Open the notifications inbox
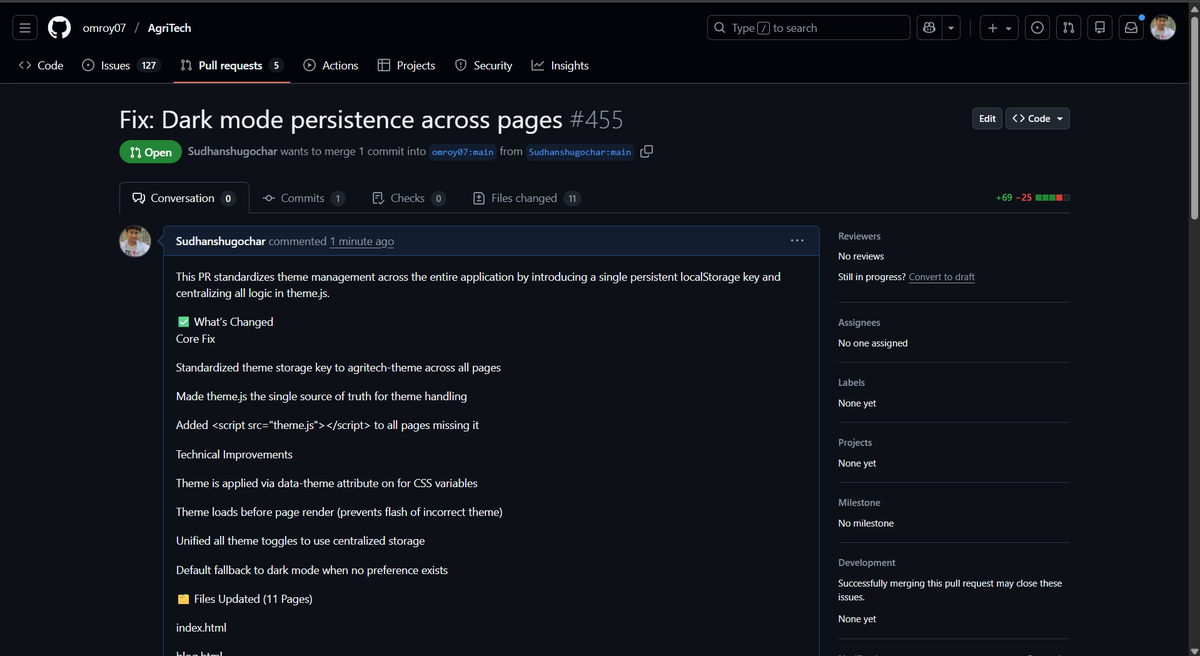Image resolution: width=1200 pixels, height=656 pixels. coord(1131,28)
